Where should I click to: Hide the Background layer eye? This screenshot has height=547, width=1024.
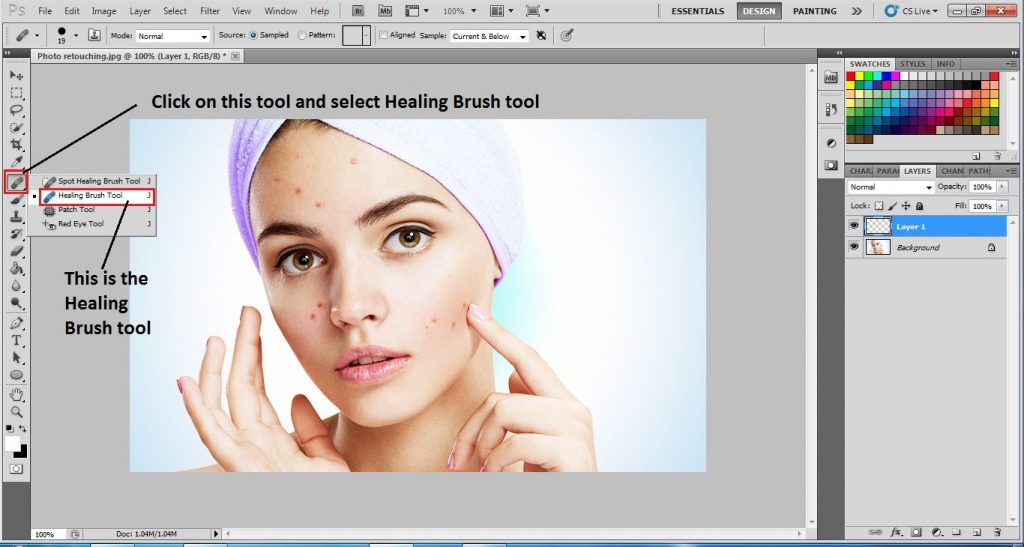click(x=854, y=247)
